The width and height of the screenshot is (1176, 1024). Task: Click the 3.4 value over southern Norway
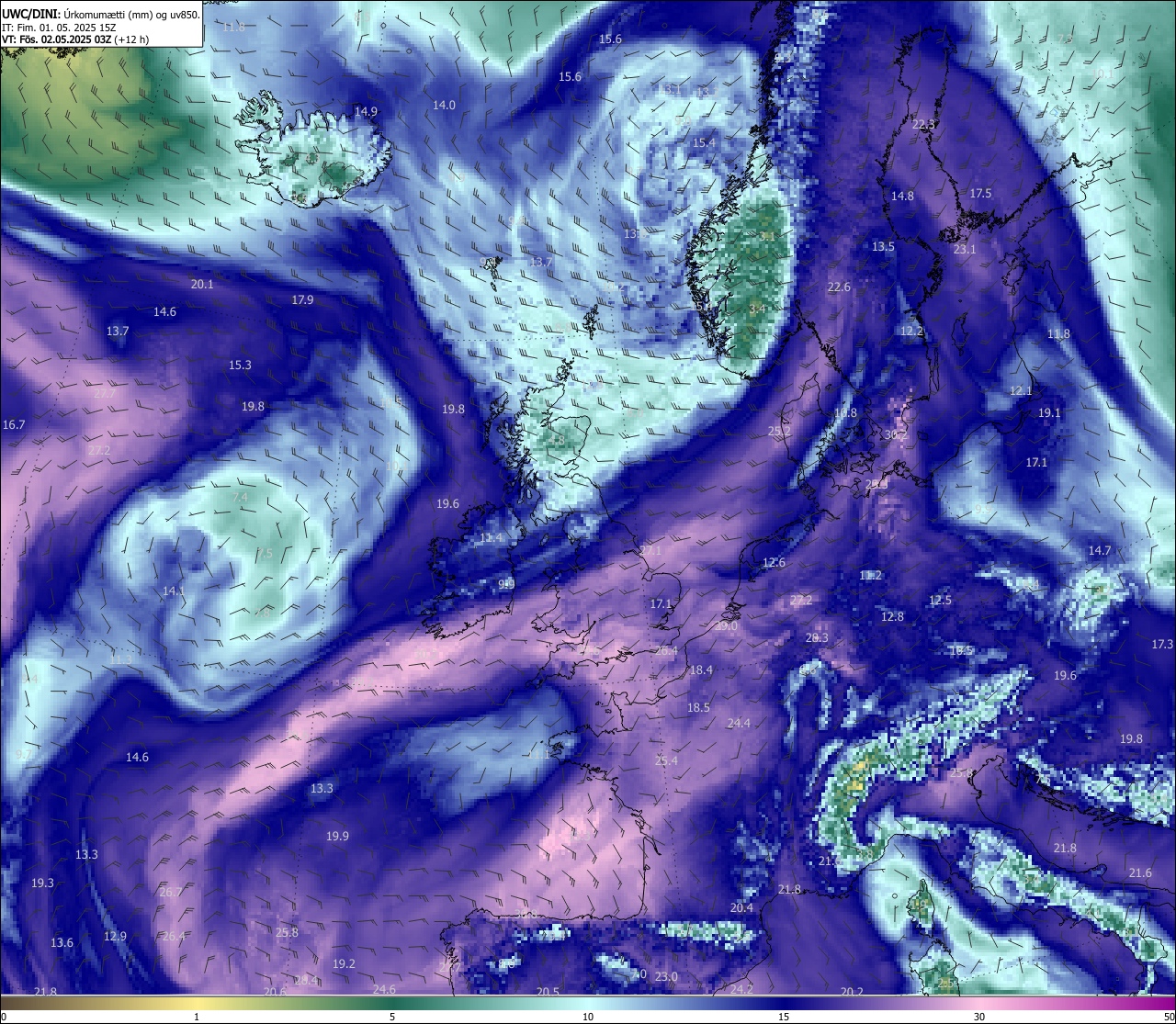coord(757,309)
